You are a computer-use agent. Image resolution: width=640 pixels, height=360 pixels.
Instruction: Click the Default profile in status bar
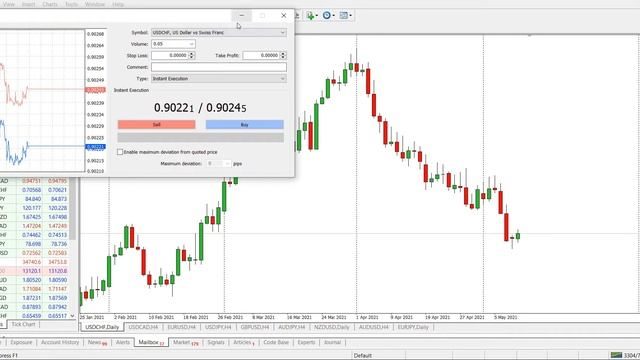point(362,356)
